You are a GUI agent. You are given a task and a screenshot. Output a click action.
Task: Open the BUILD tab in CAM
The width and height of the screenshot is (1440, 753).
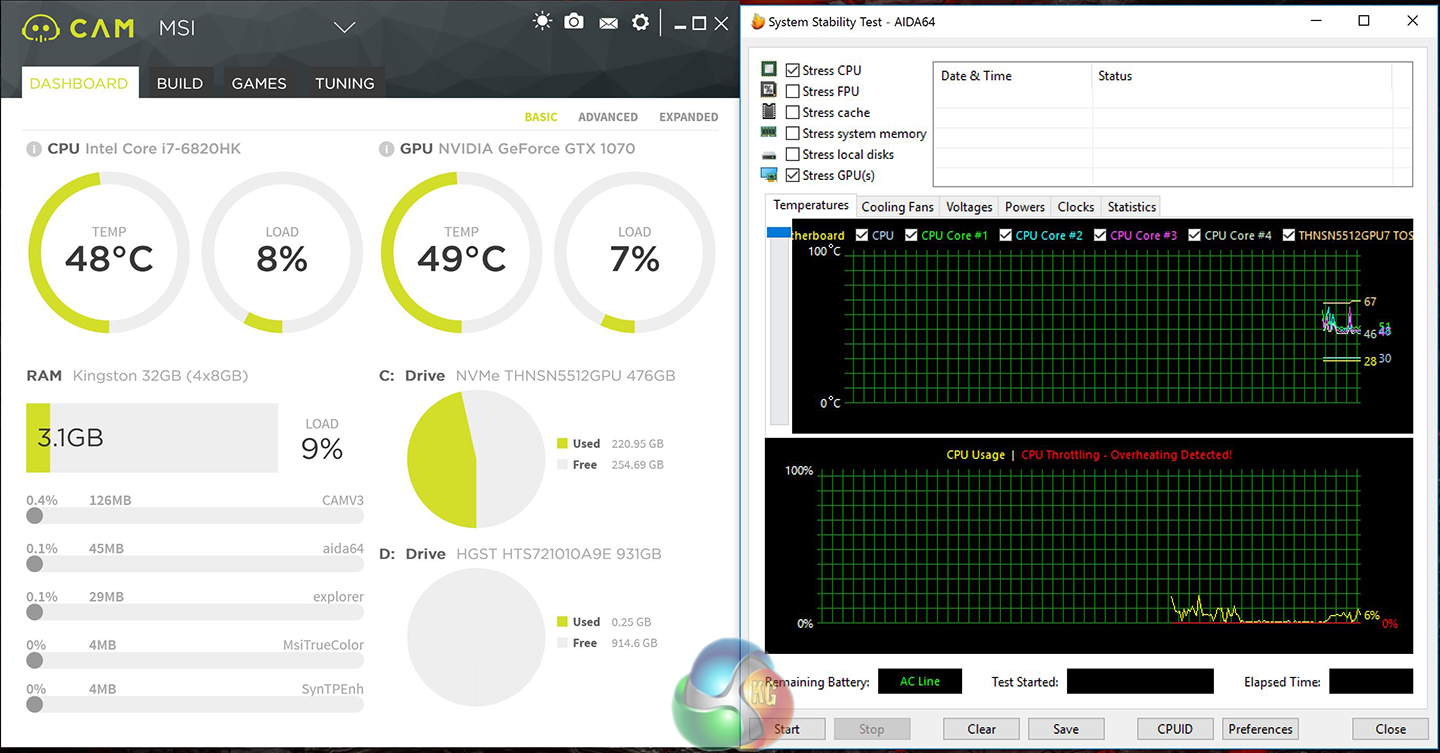(180, 83)
